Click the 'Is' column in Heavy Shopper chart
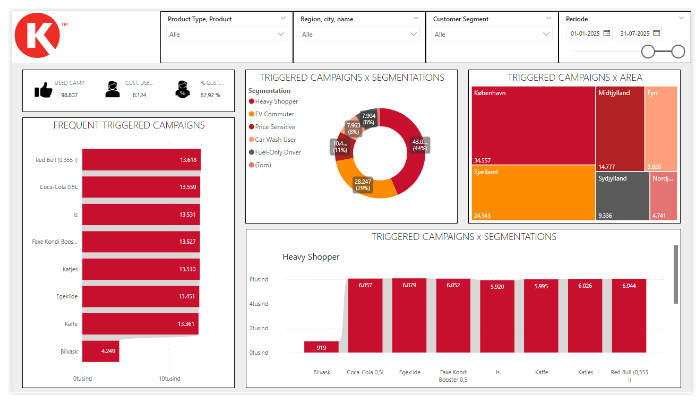This screenshot has width=700, height=400. tap(497, 316)
